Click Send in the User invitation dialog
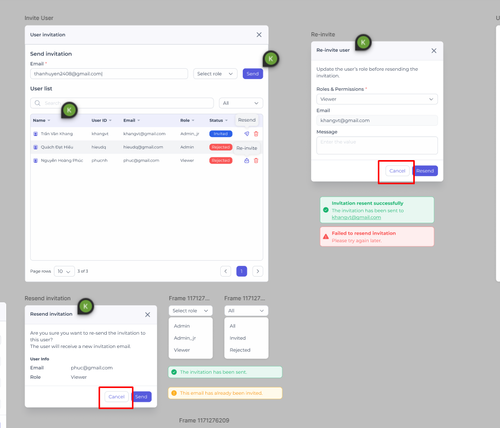Screen dimensions: 500x428 (253, 74)
